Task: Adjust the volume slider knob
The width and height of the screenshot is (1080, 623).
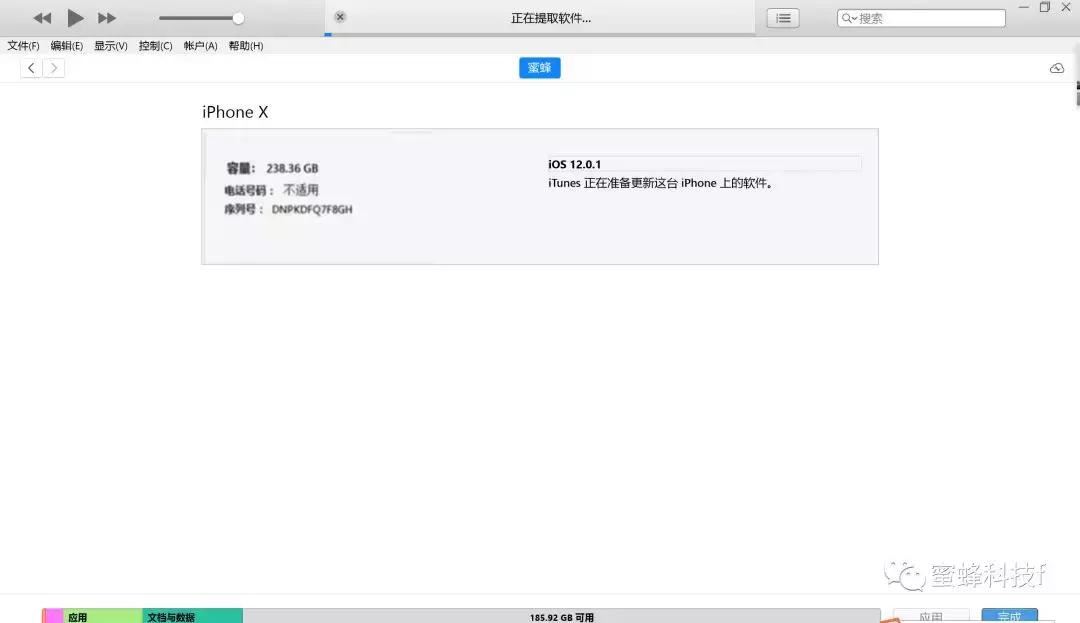Action: pyautogui.click(x=238, y=18)
